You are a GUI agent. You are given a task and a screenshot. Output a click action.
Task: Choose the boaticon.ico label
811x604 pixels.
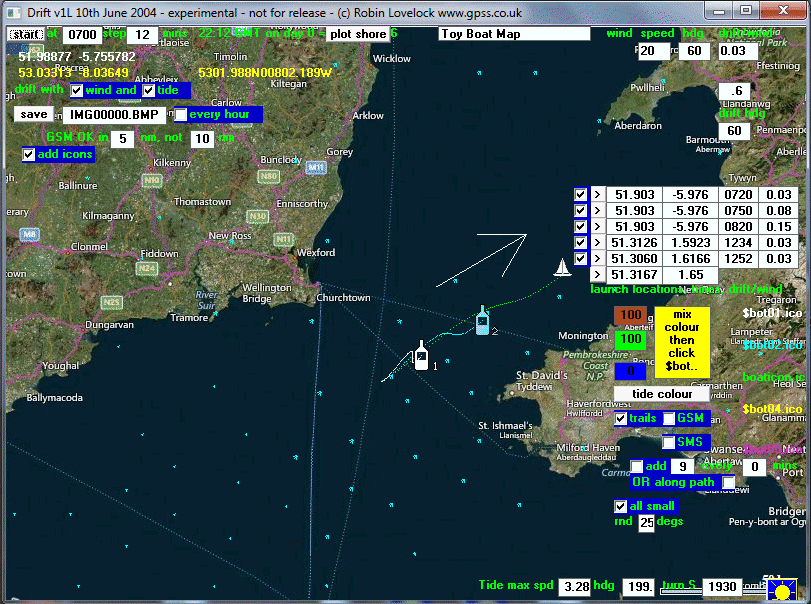(x=774, y=377)
